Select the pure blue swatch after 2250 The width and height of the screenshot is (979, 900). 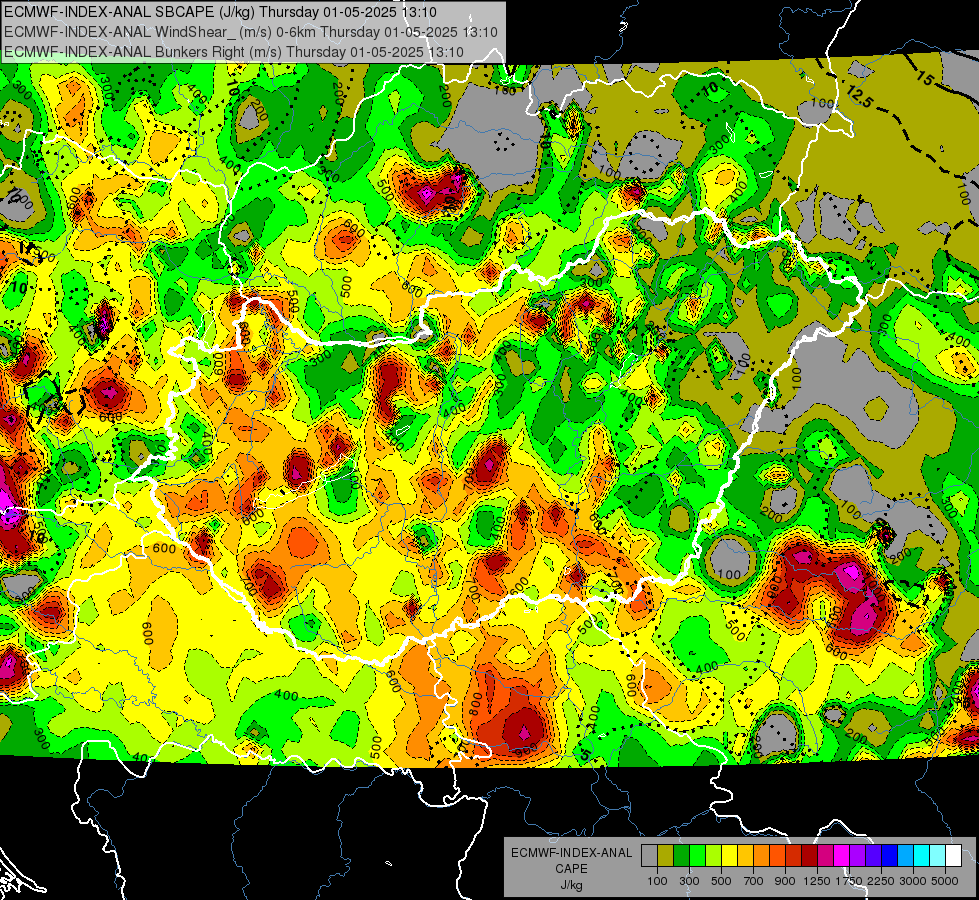890,855
